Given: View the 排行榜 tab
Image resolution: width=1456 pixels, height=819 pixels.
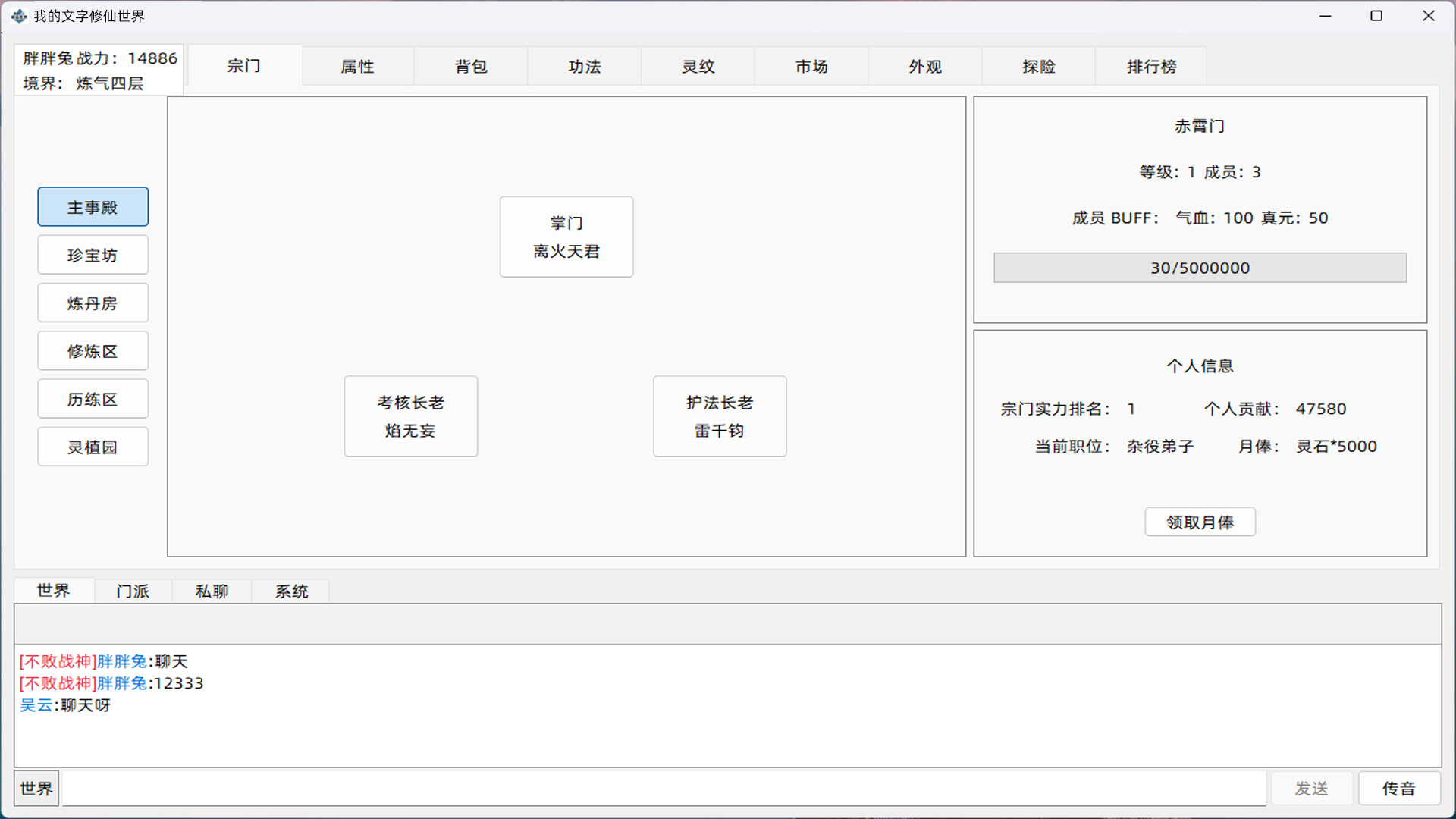Looking at the screenshot, I should pos(1150,66).
